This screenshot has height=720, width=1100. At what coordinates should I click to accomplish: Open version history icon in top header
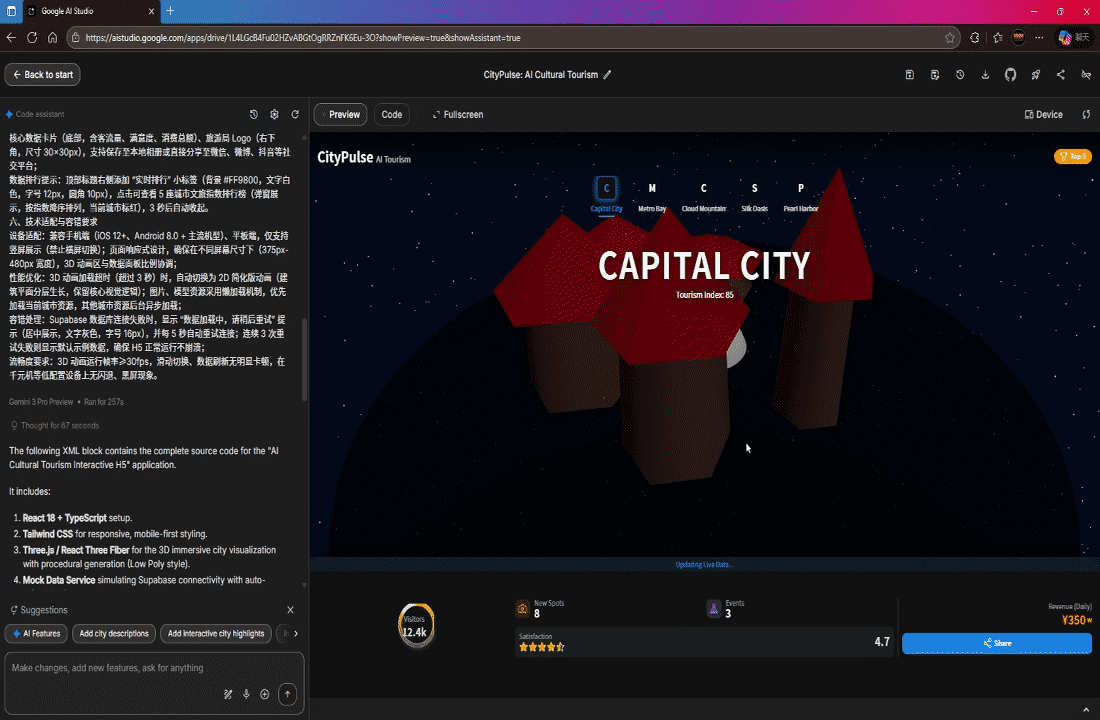pyautogui.click(x=960, y=74)
